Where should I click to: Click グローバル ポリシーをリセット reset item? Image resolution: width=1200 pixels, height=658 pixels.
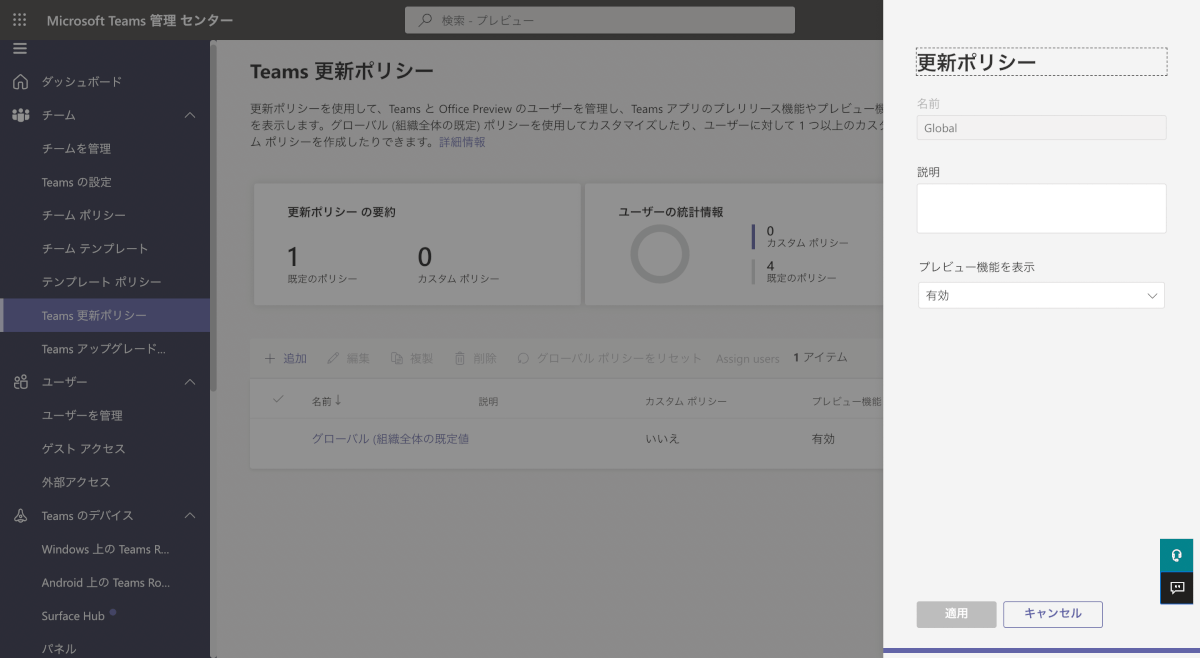coord(609,358)
